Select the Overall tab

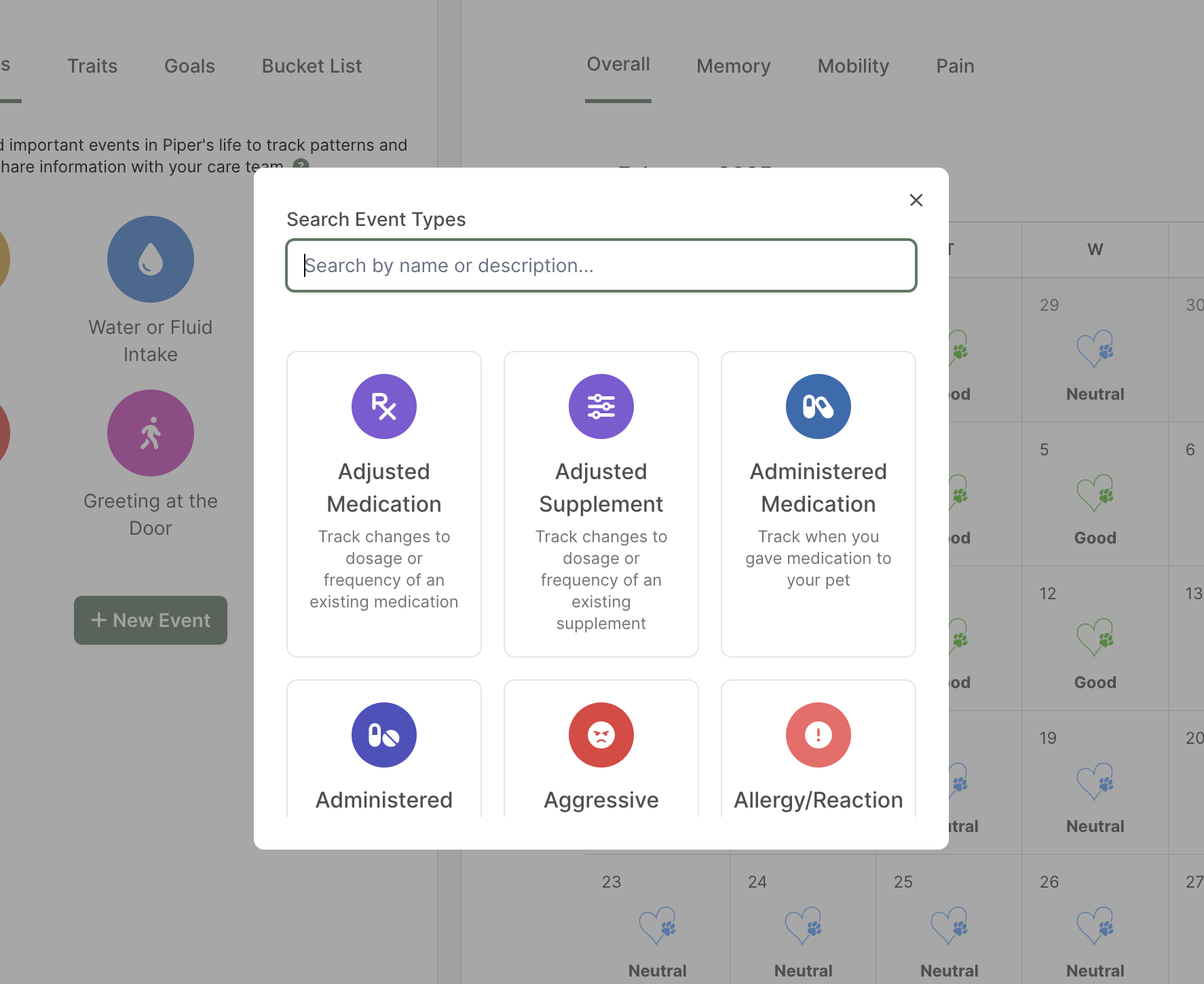[x=618, y=64]
